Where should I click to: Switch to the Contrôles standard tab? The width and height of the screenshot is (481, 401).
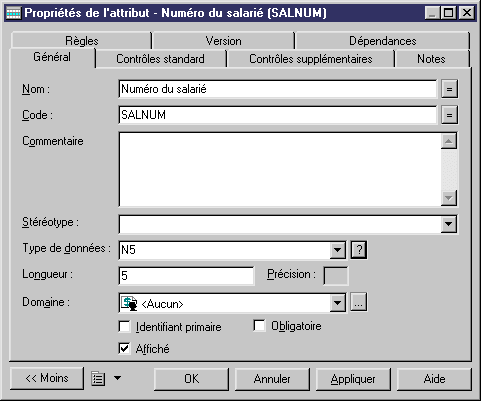(x=160, y=59)
